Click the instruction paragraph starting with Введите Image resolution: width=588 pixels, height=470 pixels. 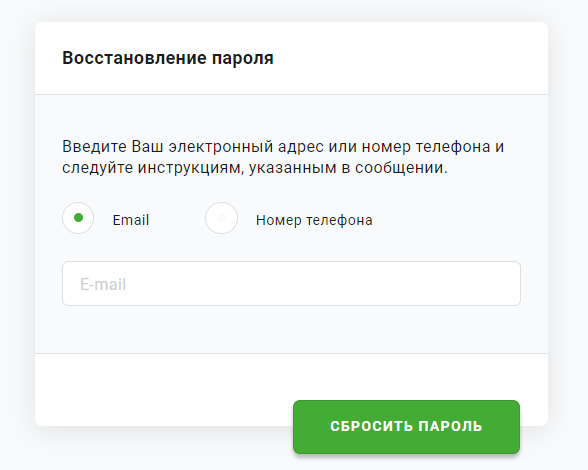tap(283, 157)
